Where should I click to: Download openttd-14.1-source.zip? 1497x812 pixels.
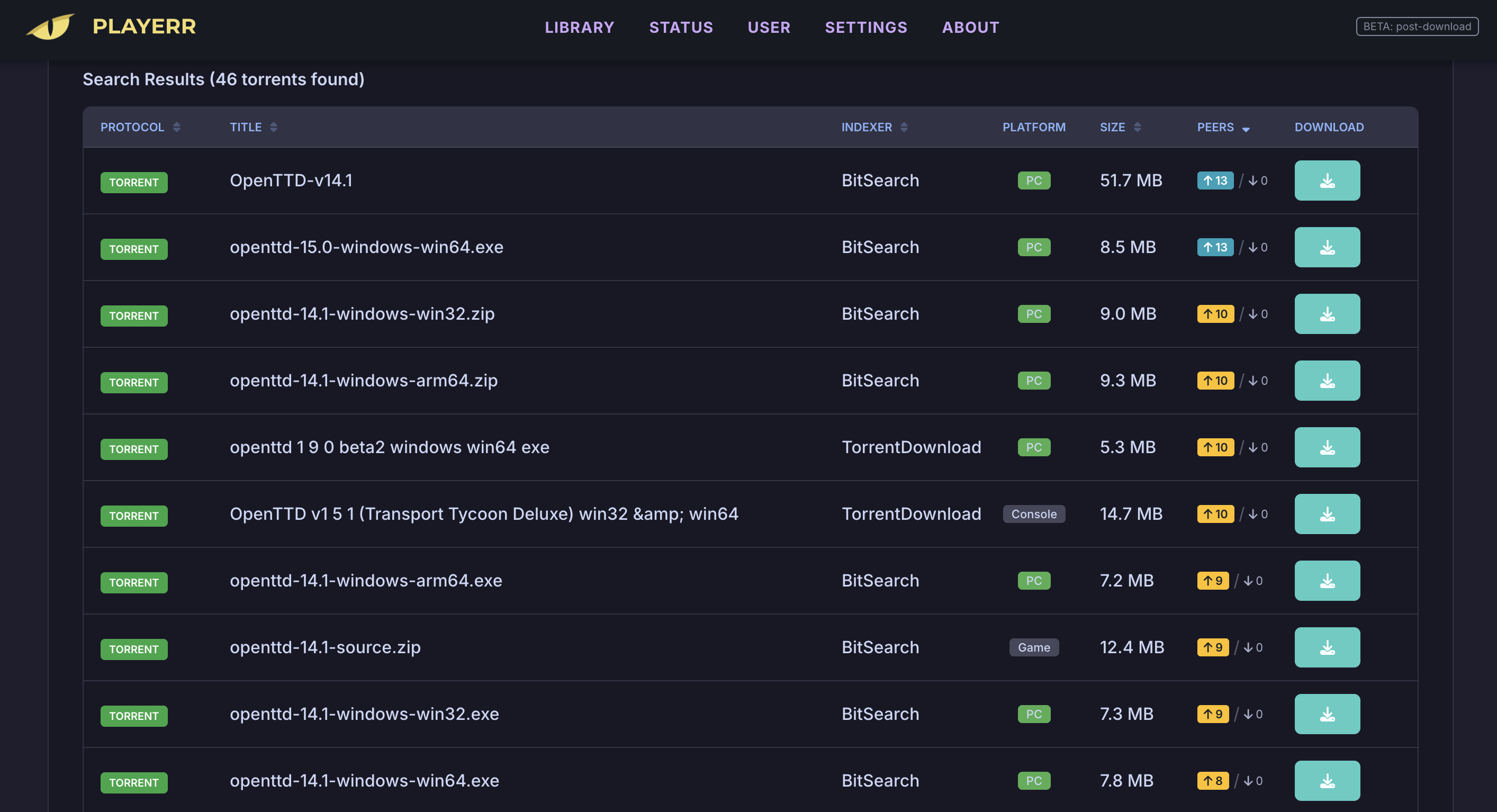coord(1327,647)
